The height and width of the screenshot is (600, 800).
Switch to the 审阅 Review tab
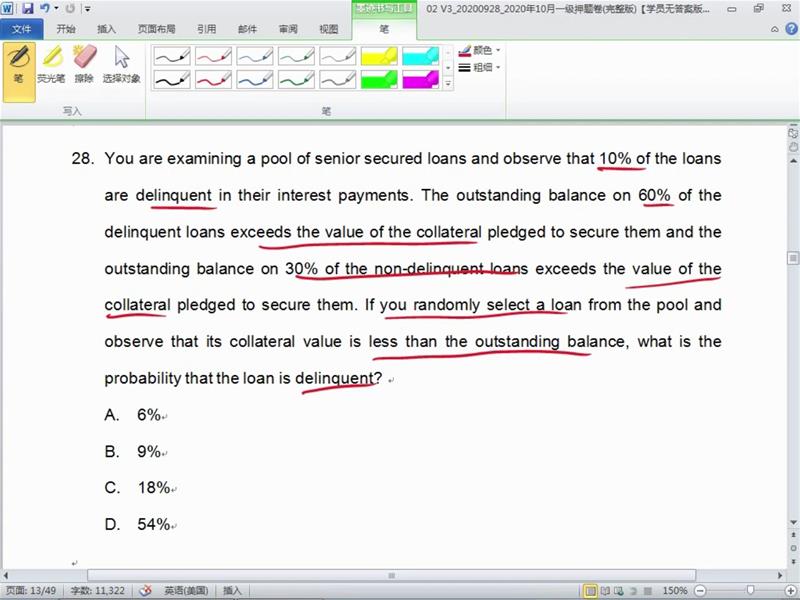(288, 29)
